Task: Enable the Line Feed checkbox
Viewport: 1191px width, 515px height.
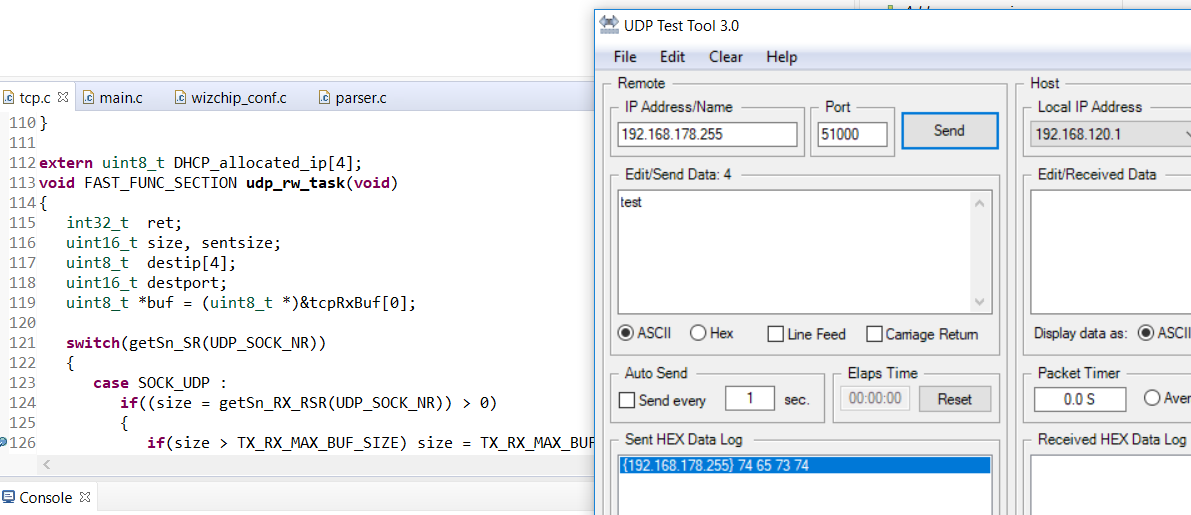Action: pos(807,334)
